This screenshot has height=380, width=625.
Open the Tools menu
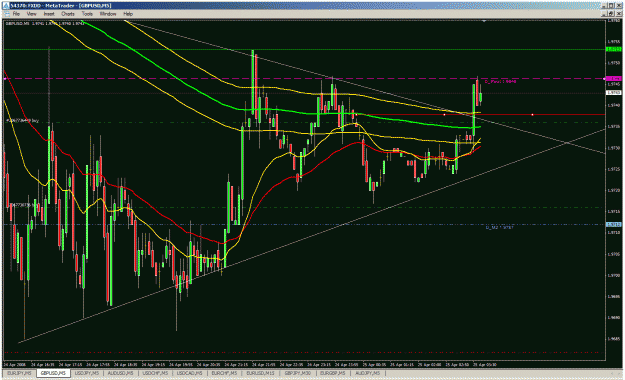pyautogui.click(x=87, y=14)
